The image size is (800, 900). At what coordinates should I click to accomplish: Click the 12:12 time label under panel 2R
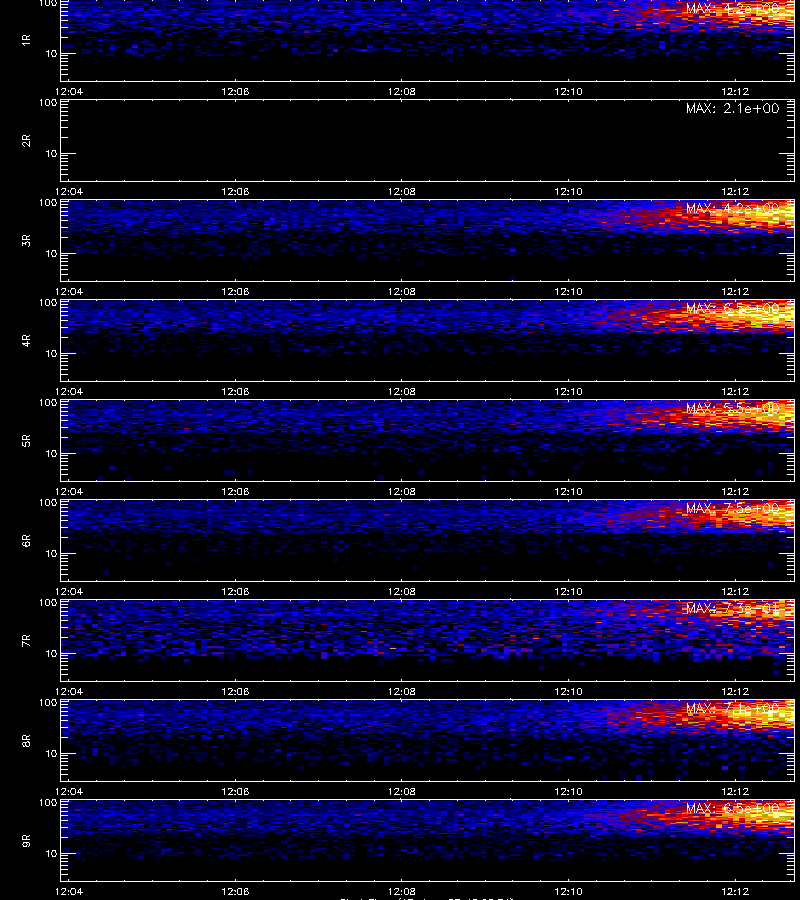pos(735,191)
